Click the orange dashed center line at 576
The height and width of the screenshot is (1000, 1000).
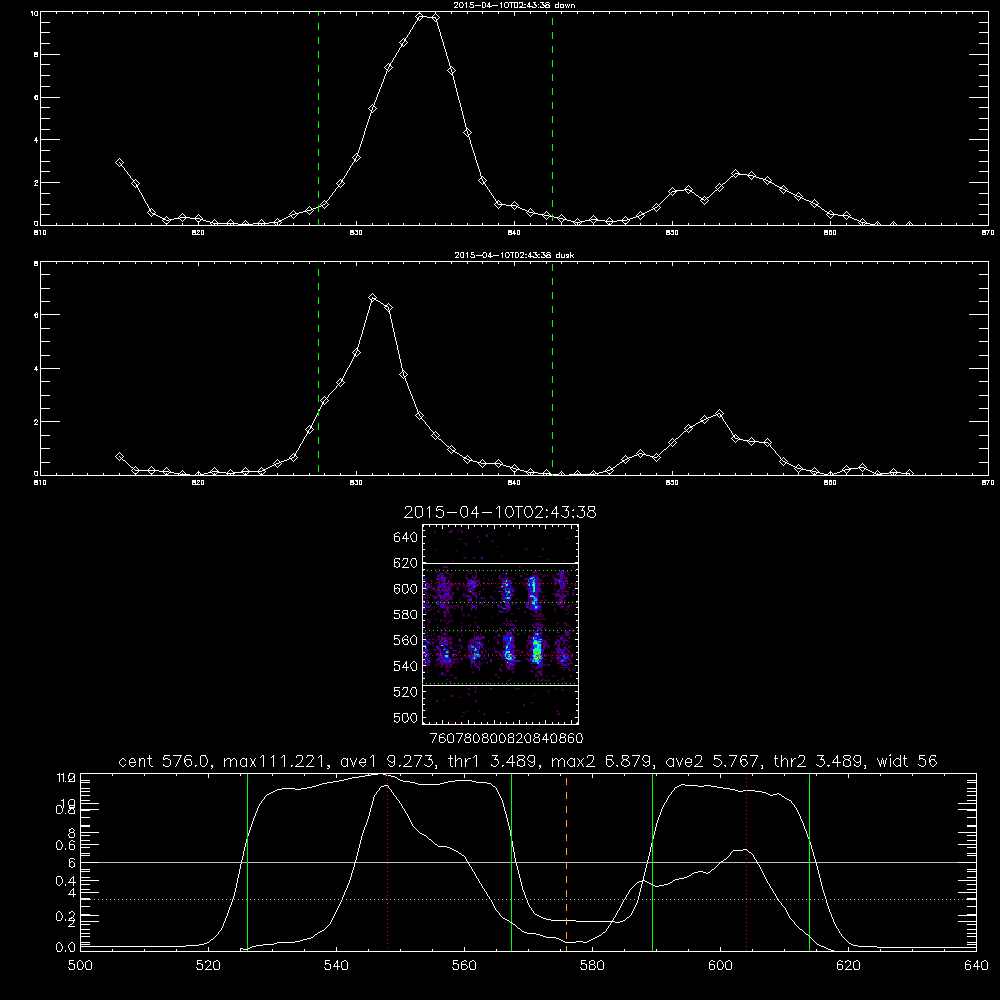pos(566,862)
